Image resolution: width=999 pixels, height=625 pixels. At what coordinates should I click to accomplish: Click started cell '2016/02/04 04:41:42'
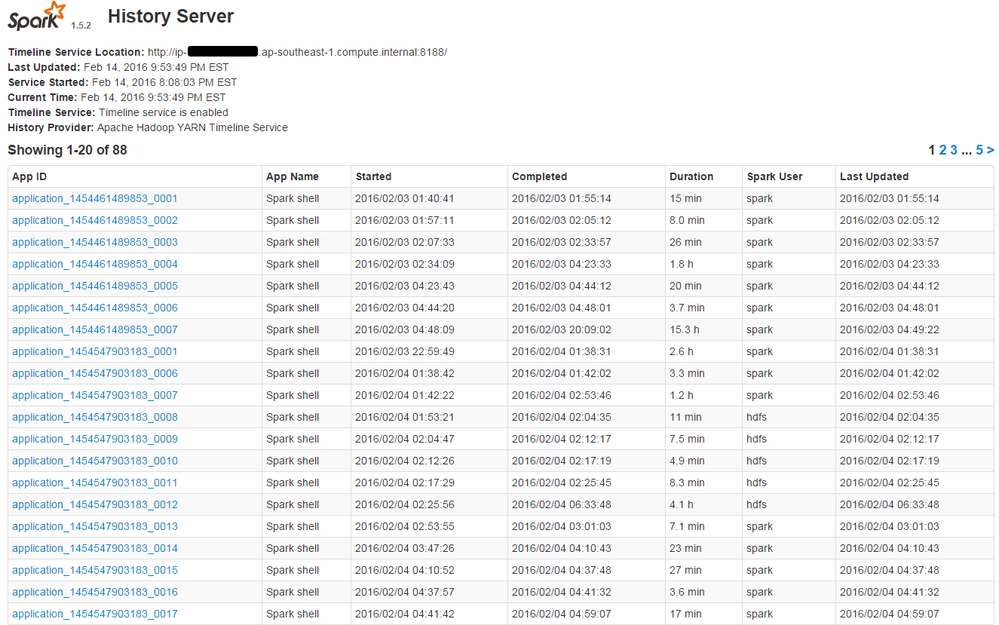(x=405, y=614)
